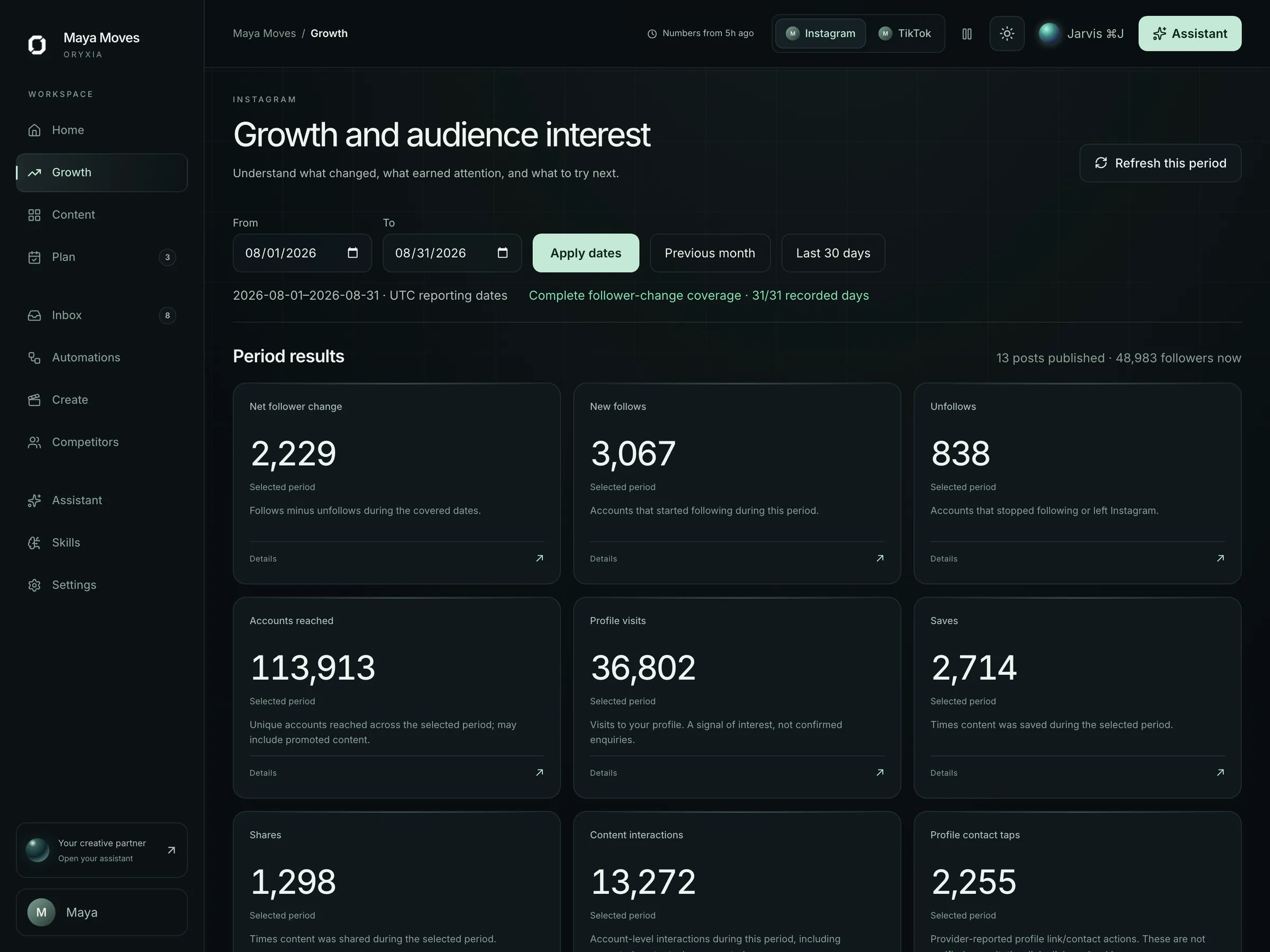The image size is (1270, 952).
Task: Click the Jarvis orb avatar
Action: tap(1049, 33)
